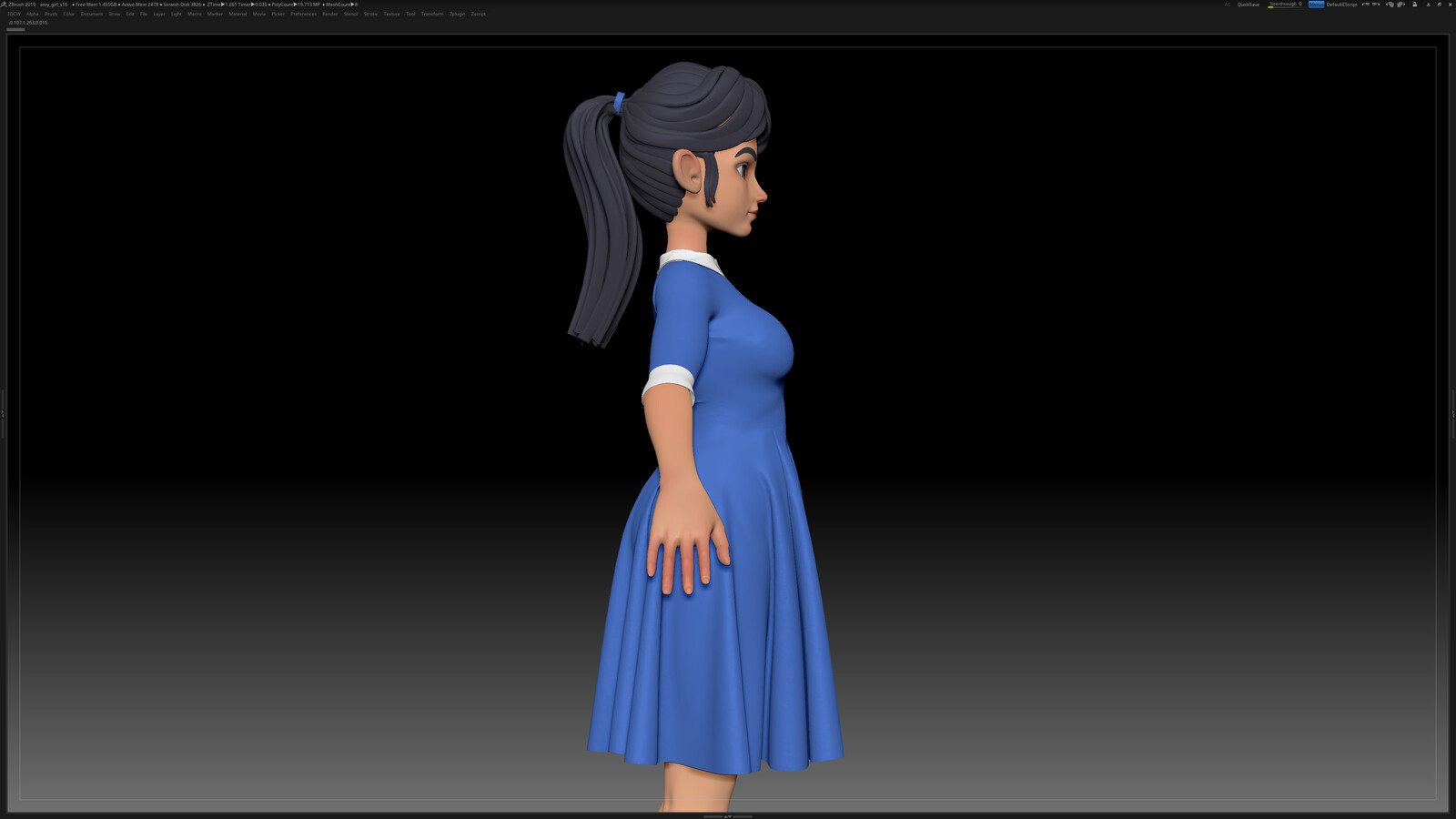Screen dimensions: 1456x819
Task: Click the lock icon in title bar
Action: click(1414, 5)
